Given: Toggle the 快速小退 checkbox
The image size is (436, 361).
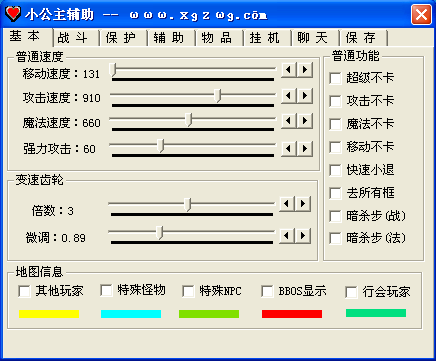Looking at the screenshot, I should click(335, 170).
